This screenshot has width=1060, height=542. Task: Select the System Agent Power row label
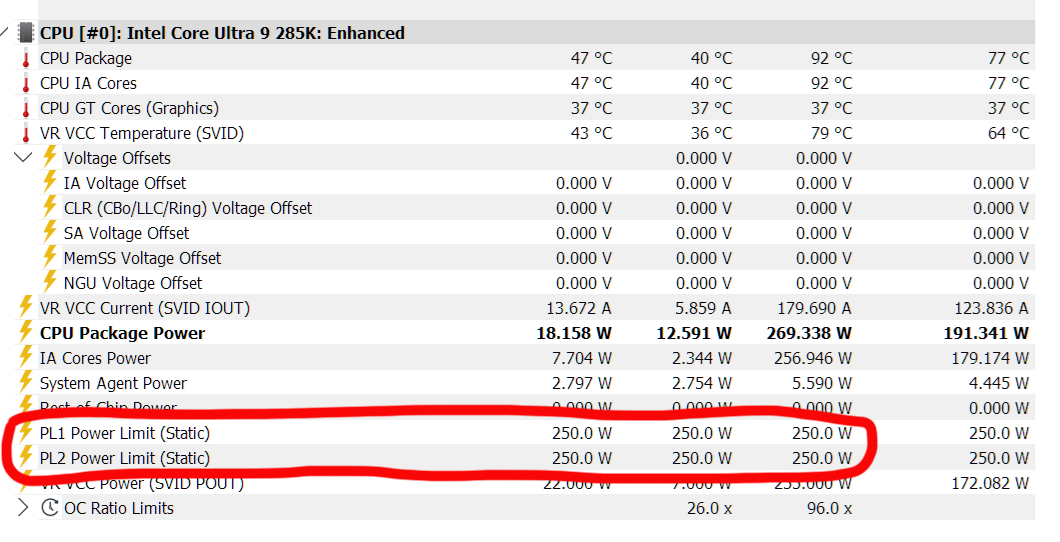click(114, 384)
